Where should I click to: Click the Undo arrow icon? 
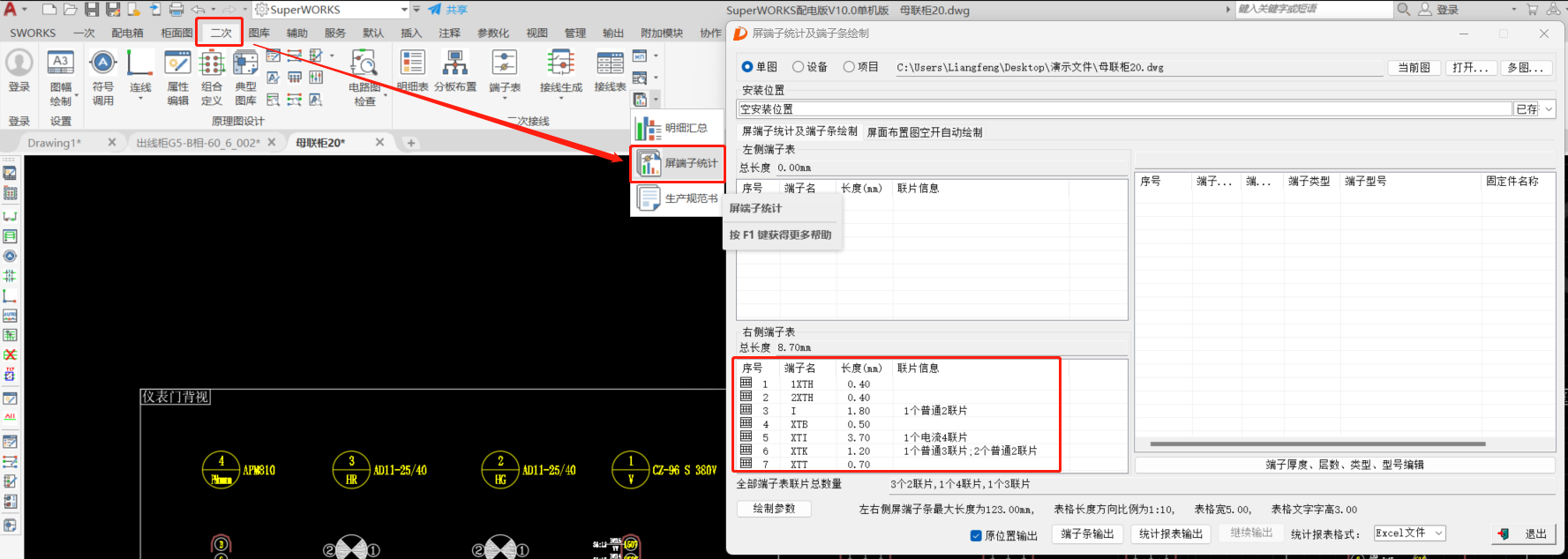pyautogui.click(x=199, y=10)
